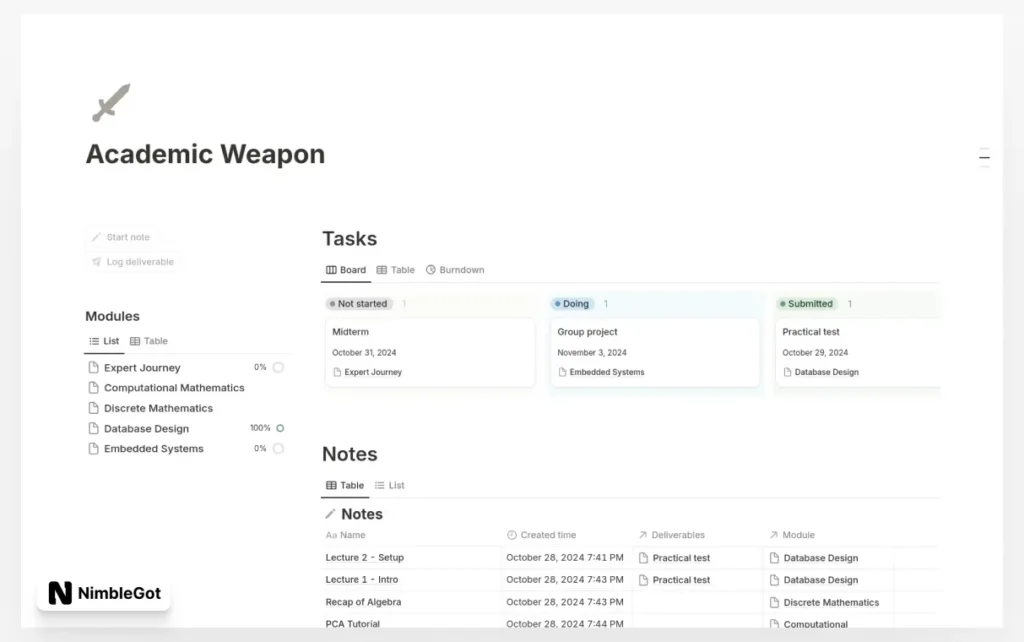Click the page icon on Midterm card
Screen dimensions: 1024x642
point(337,372)
